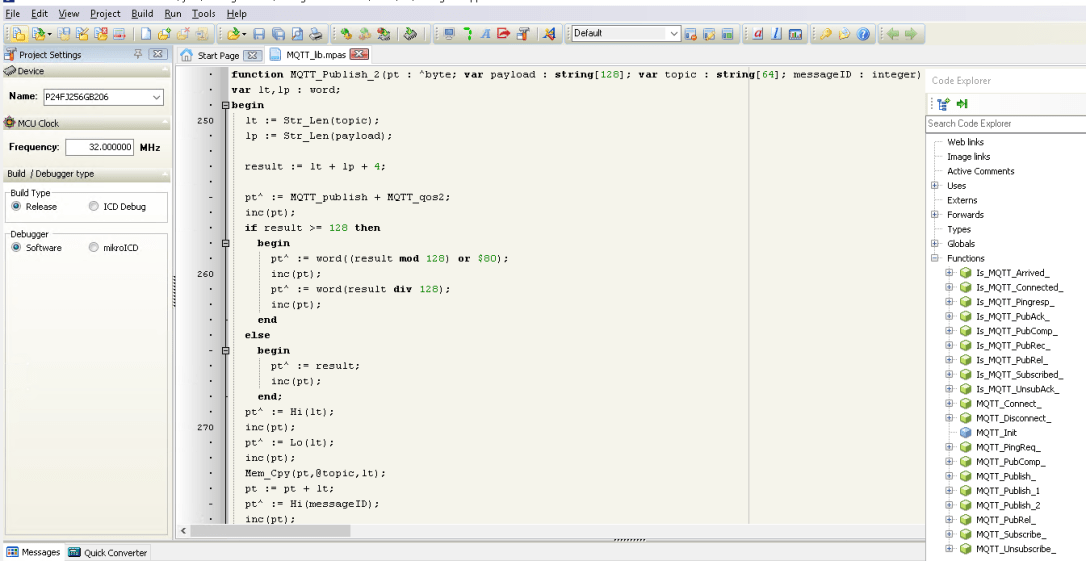Click the Program chip icon
Viewport: 1086px width, 561px height.
(x=410, y=33)
